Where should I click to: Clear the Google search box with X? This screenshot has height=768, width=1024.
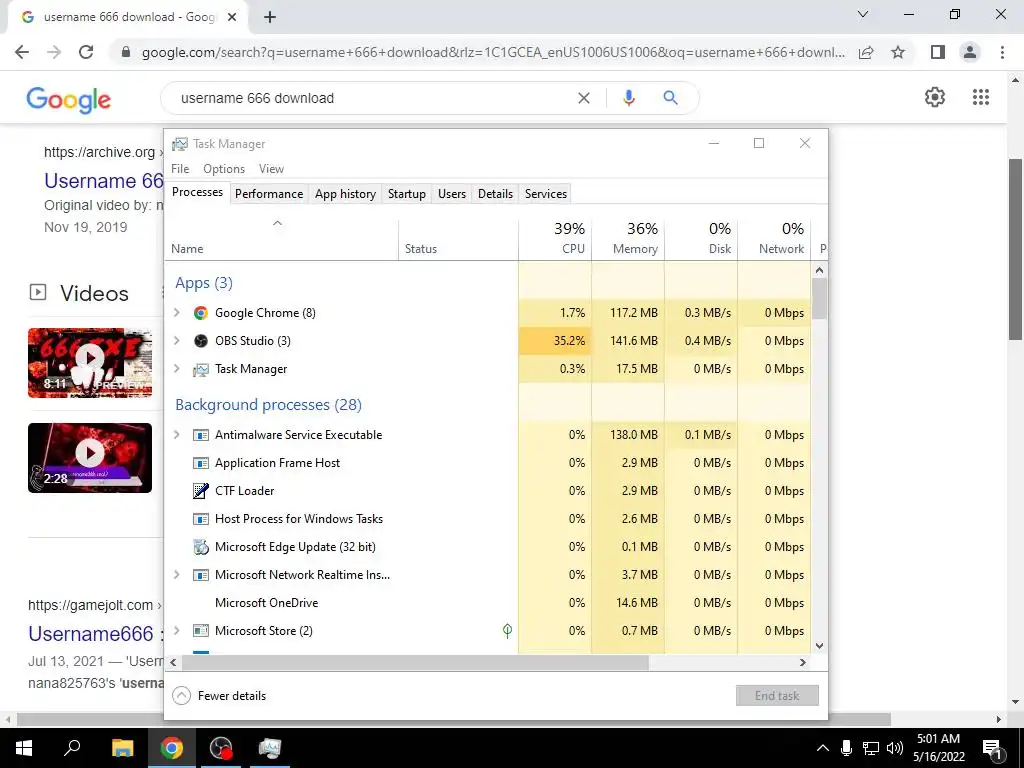click(x=584, y=98)
